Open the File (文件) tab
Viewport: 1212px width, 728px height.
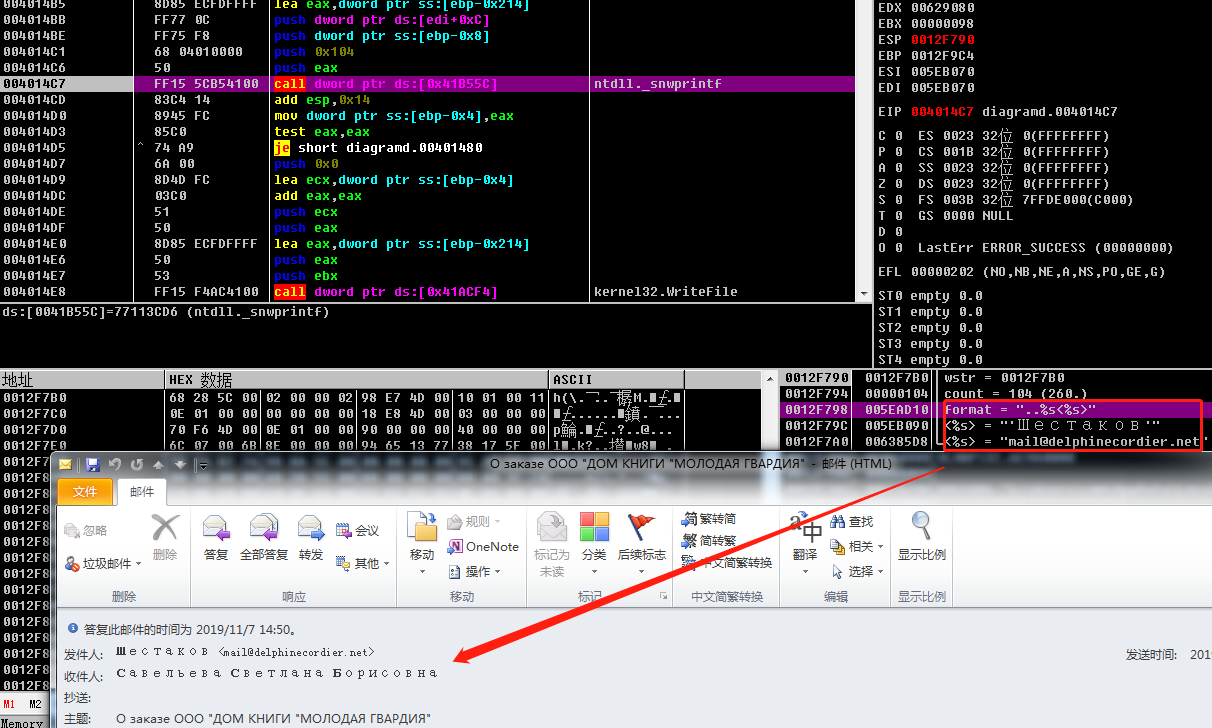click(x=85, y=492)
